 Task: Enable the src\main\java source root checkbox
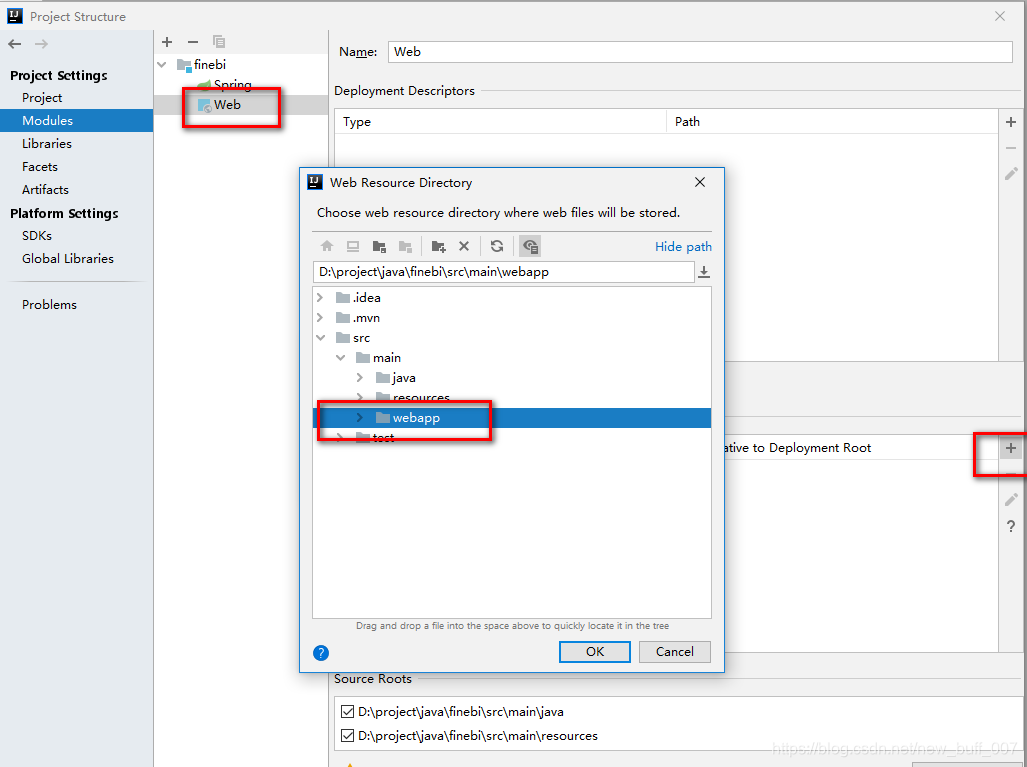point(345,711)
